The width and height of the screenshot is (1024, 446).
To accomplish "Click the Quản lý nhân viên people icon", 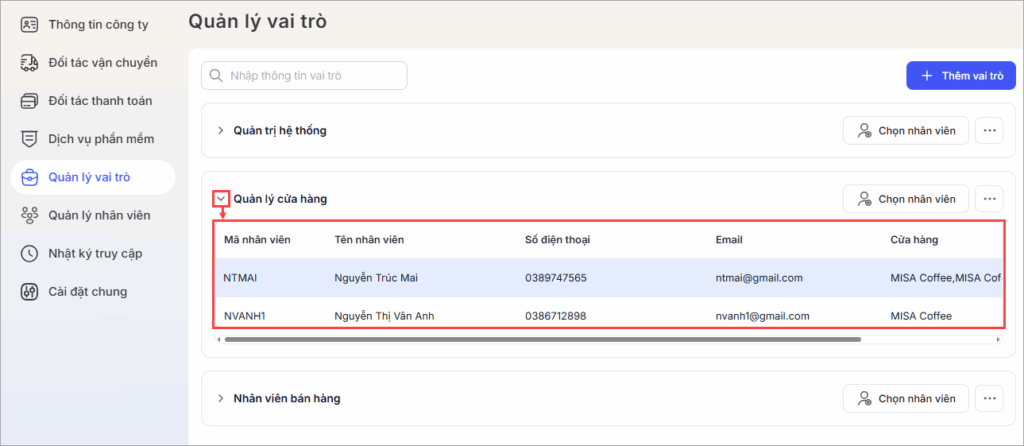I will 30,216.
